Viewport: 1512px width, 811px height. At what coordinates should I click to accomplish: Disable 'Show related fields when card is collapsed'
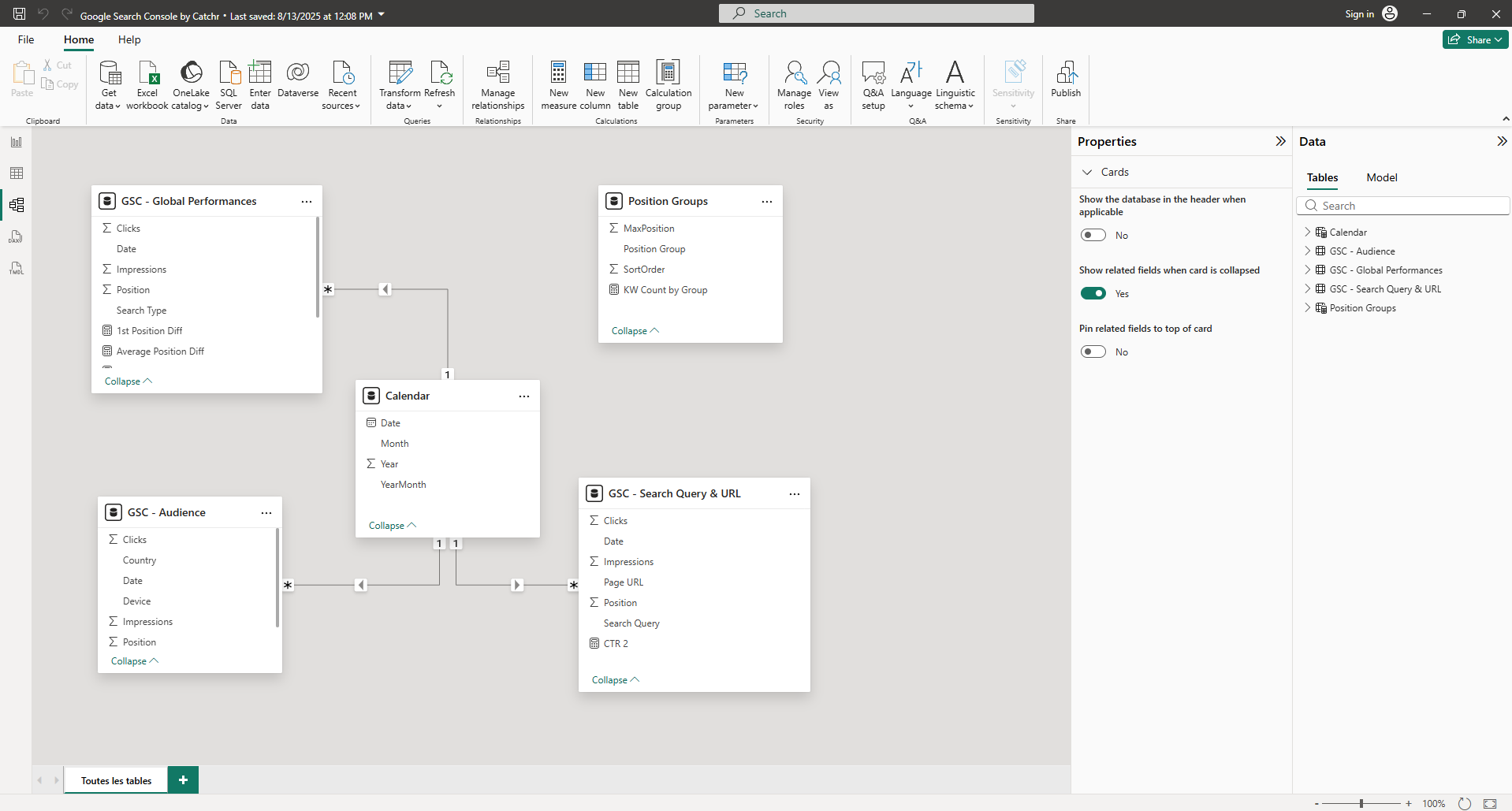pyautogui.click(x=1093, y=292)
